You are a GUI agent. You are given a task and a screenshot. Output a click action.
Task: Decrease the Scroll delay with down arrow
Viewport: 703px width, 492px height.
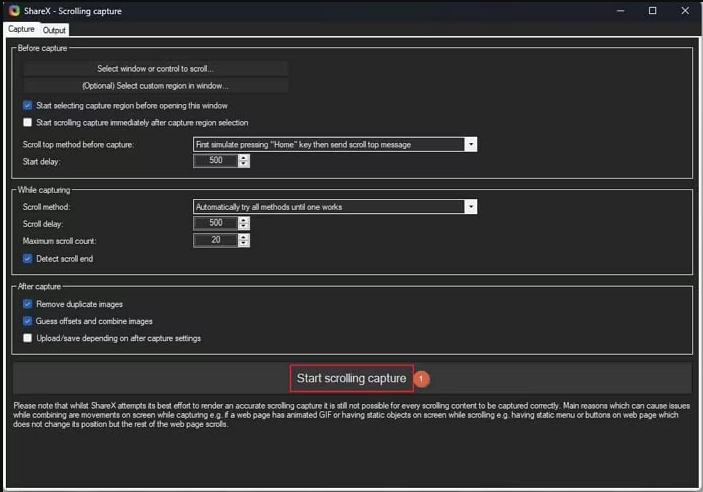point(243,226)
